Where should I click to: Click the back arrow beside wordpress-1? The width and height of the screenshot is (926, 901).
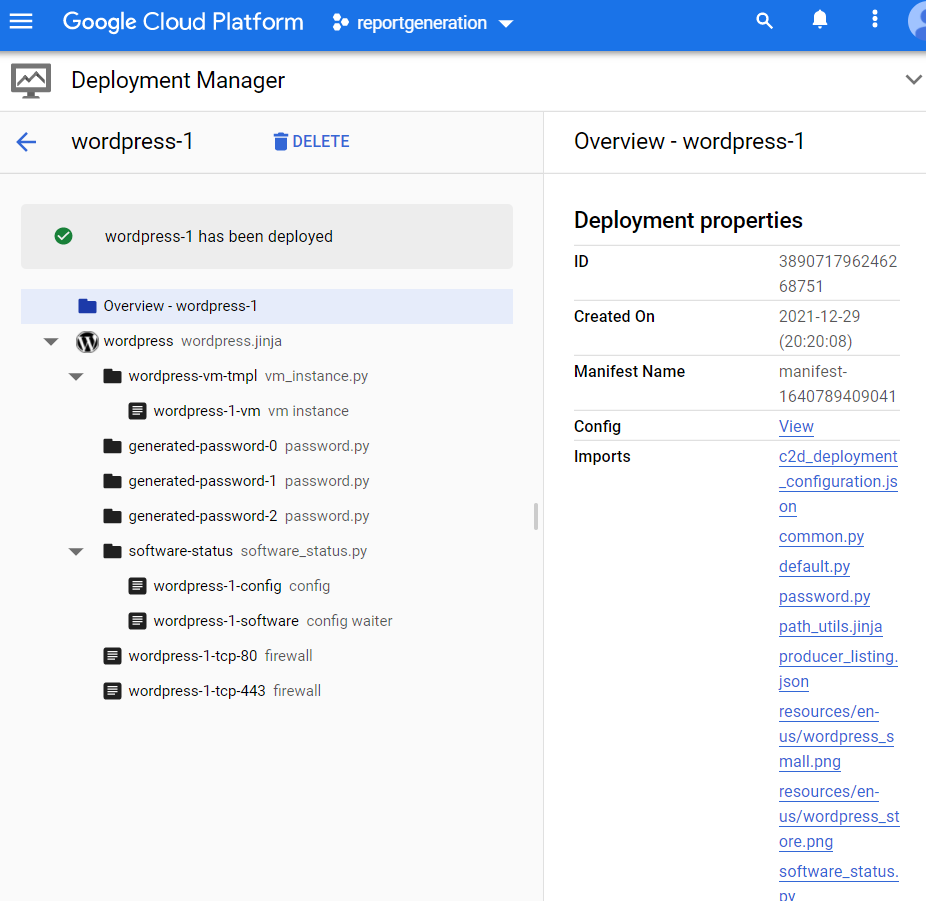point(26,142)
